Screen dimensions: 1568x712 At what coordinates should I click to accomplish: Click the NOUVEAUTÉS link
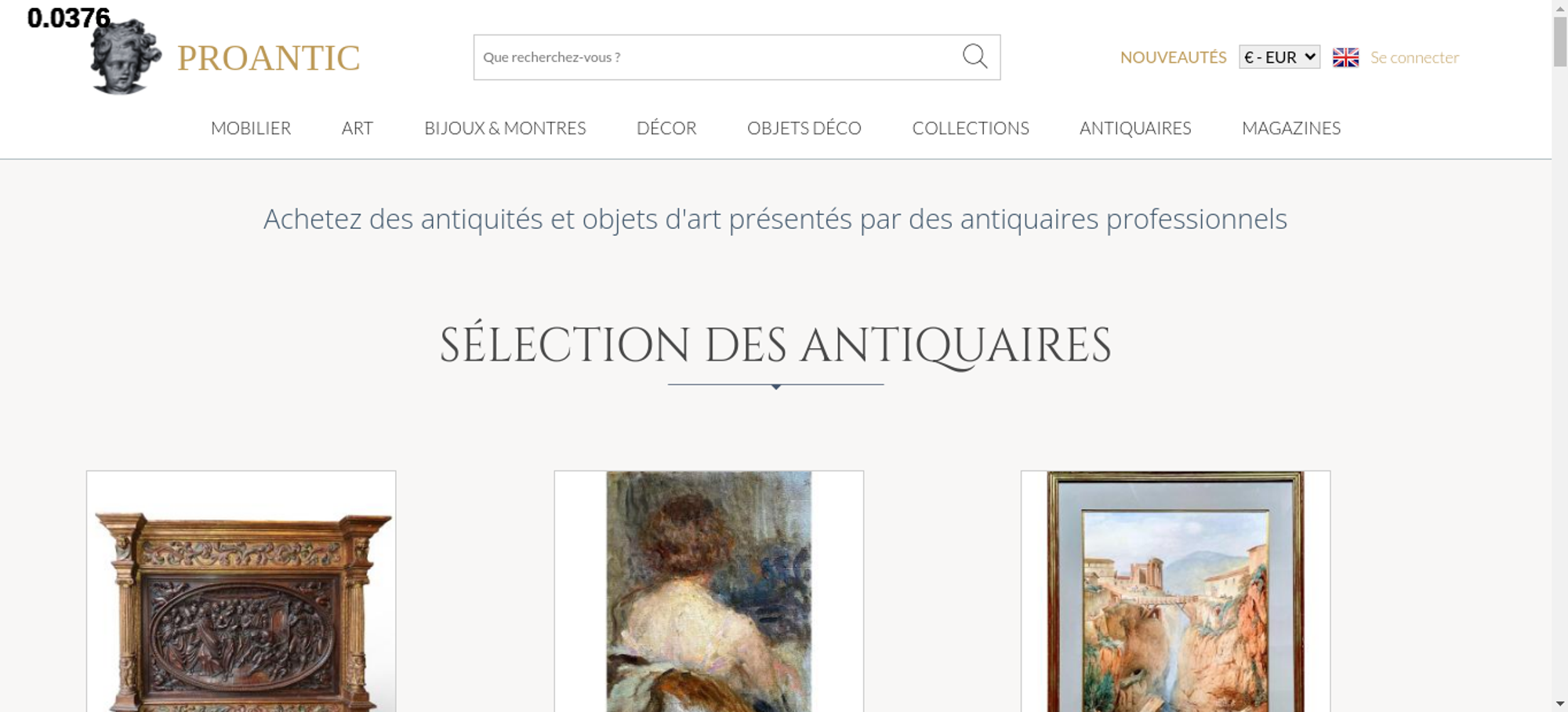(1173, 57)
